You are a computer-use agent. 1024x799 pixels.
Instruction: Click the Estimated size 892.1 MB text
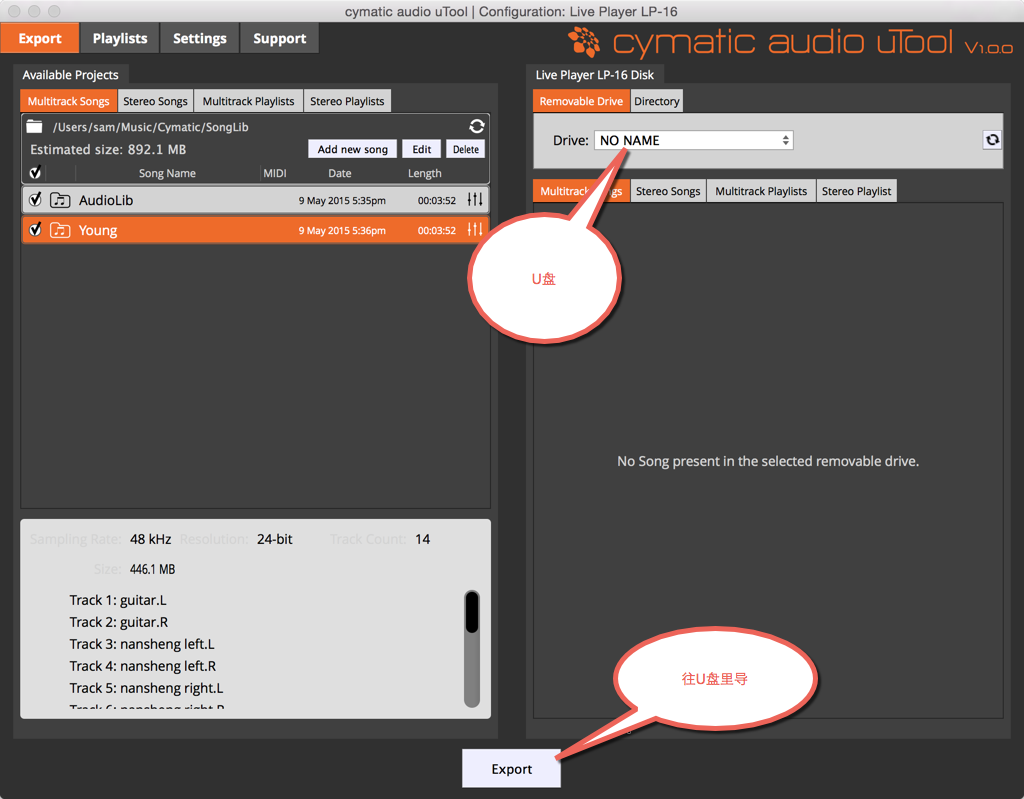(x=108, y=150)
